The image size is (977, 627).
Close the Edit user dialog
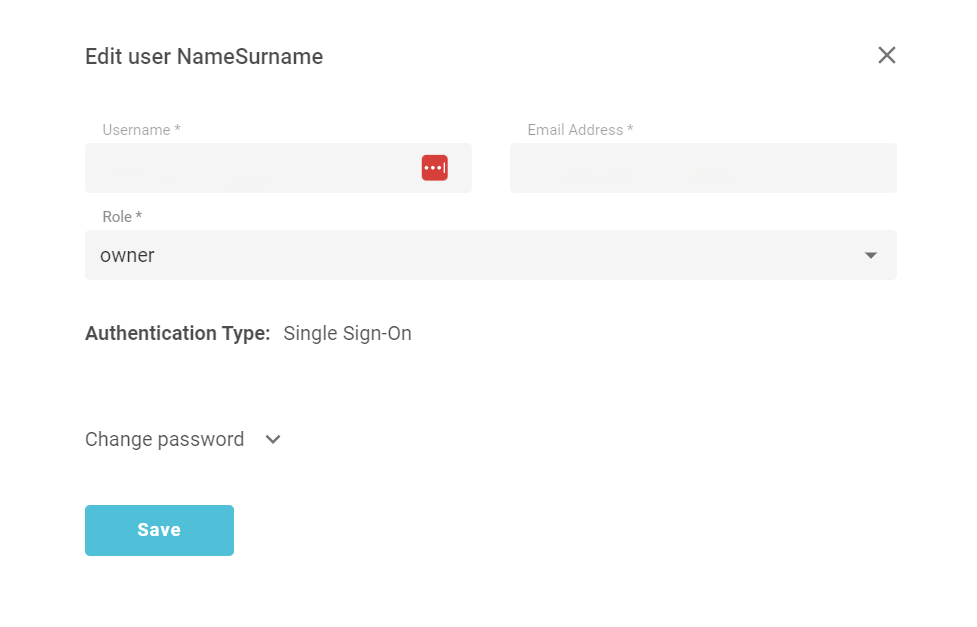tap(886, 55)
